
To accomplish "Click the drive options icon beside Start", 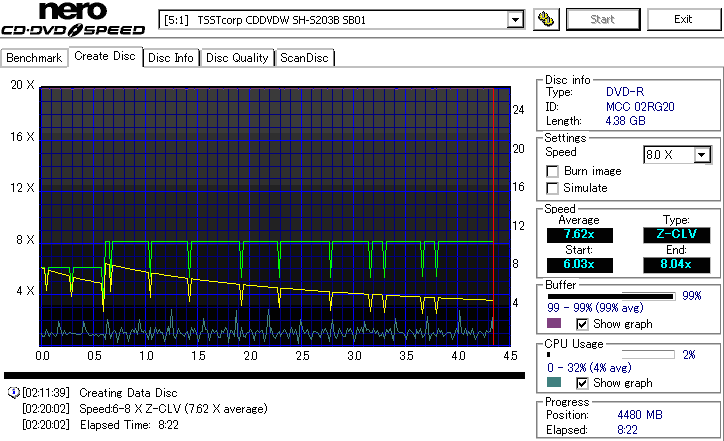I will coord(546,19).
